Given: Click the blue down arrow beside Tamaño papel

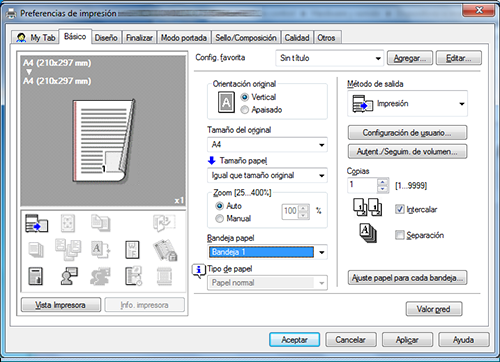Looking at the screenshot, I should (212, 161).
